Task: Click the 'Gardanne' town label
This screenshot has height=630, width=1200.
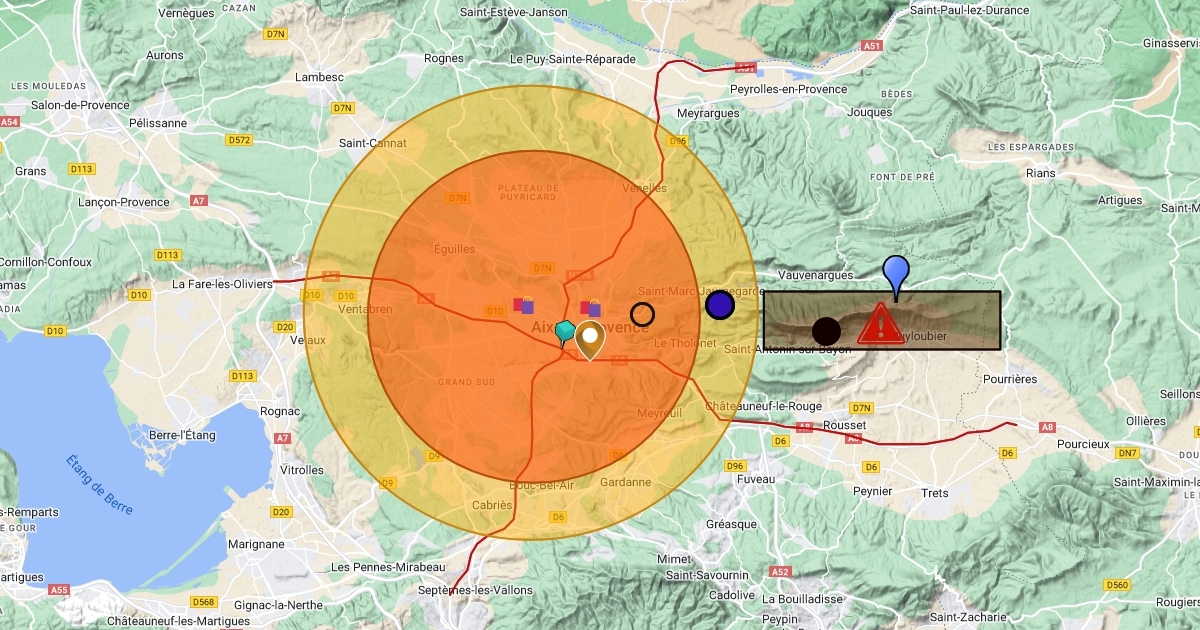Action: point(626,482)
